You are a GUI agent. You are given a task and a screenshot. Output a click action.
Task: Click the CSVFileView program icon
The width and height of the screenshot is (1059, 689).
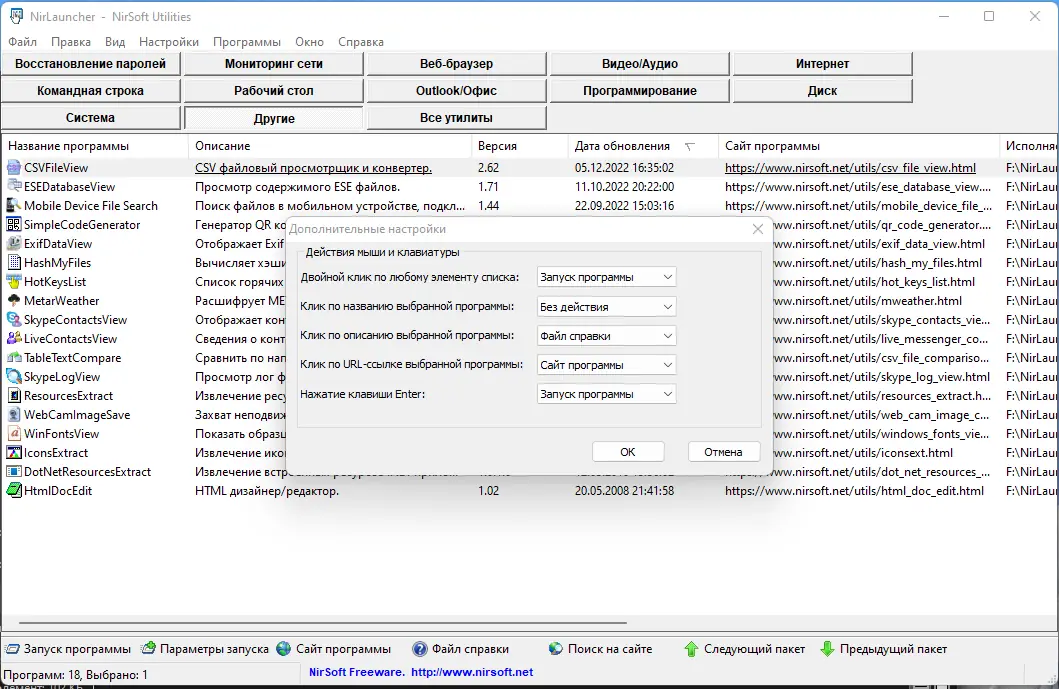pyautogui.click(x=14, y=168)
